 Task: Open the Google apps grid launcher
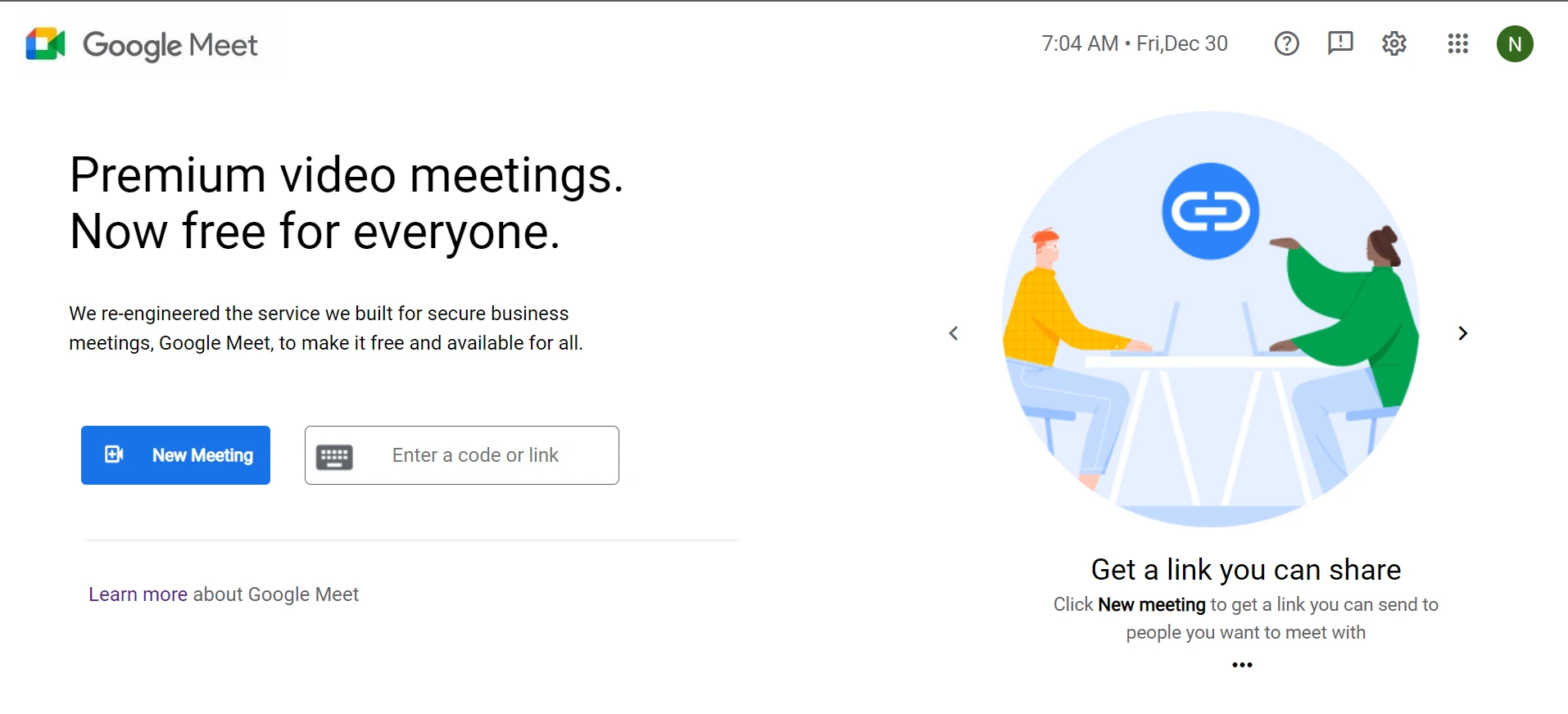pyautogui.click(x=1457, y=43)
